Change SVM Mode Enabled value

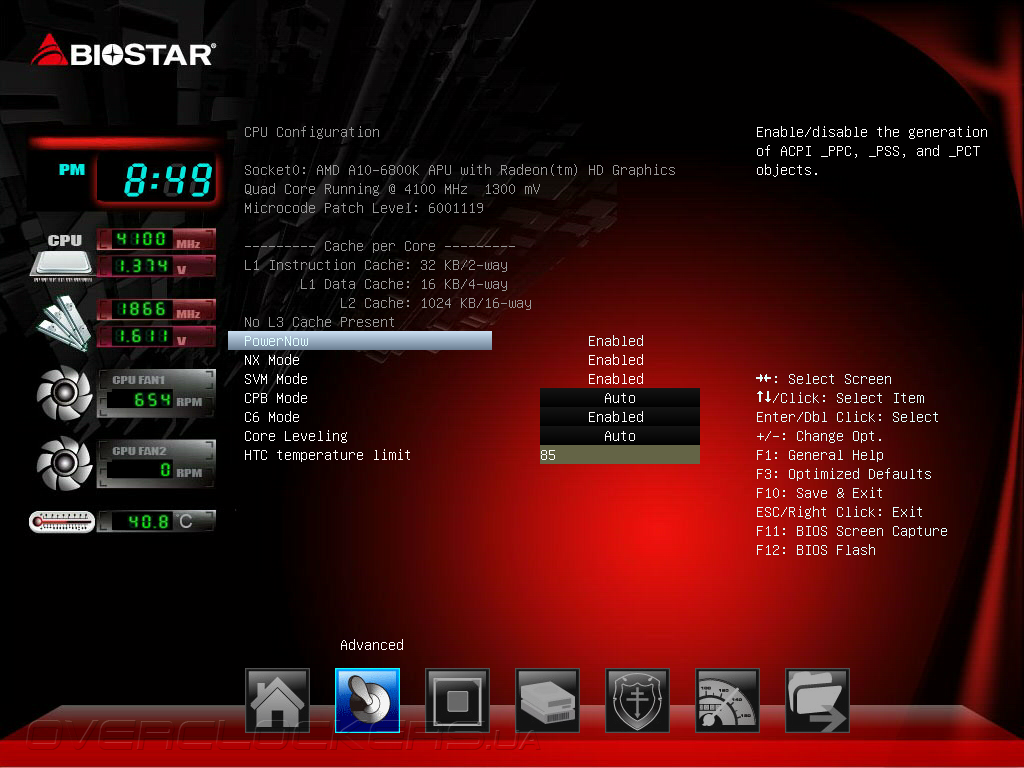tap(616, 379)
